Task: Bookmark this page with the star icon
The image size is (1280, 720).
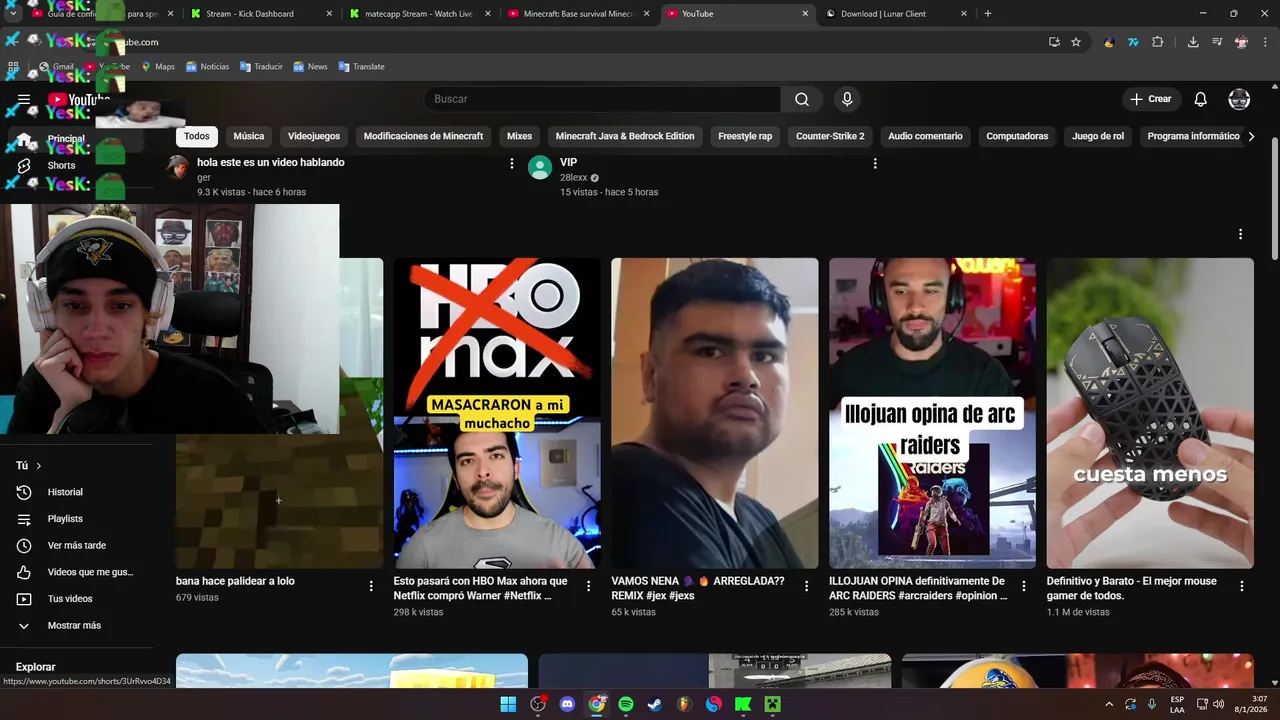Action: tap(1076, 42)
